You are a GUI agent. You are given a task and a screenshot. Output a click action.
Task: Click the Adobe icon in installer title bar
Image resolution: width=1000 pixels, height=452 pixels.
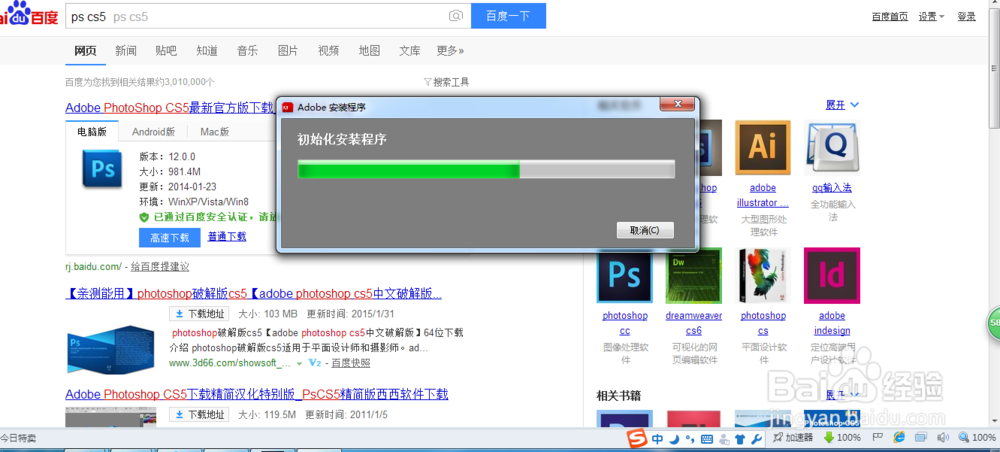pyautogui.click(x=287, y=106)
